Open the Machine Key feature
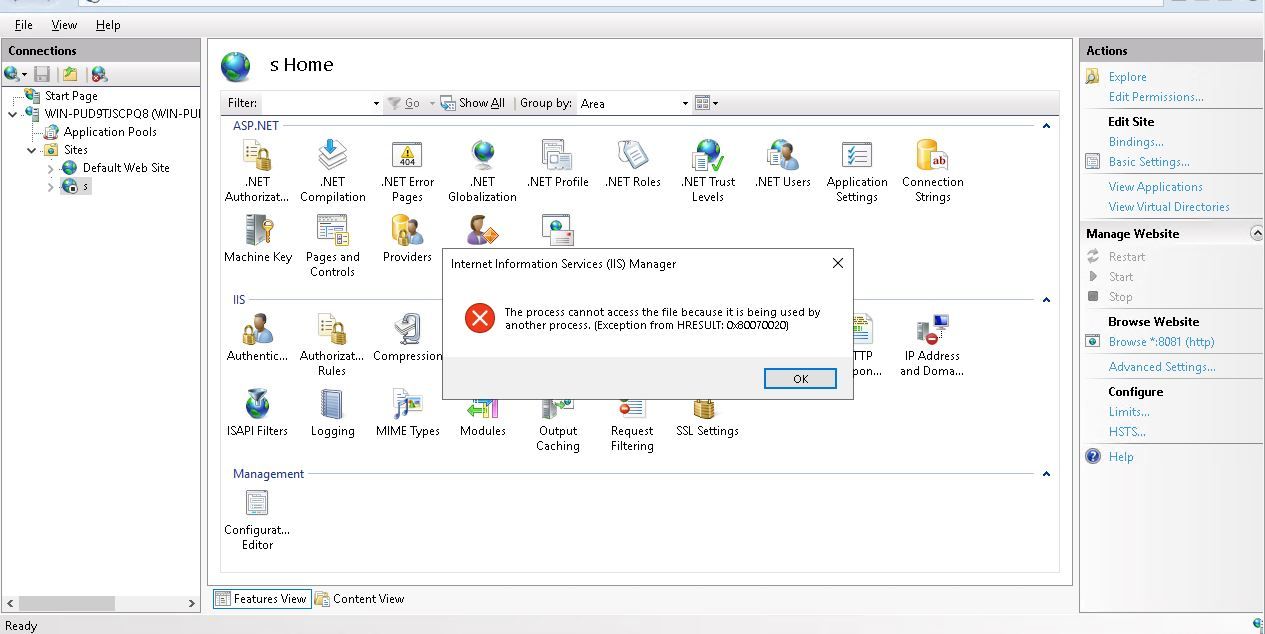The height and width of the screenshot is (634, 1265). click(x=258, y=239)
